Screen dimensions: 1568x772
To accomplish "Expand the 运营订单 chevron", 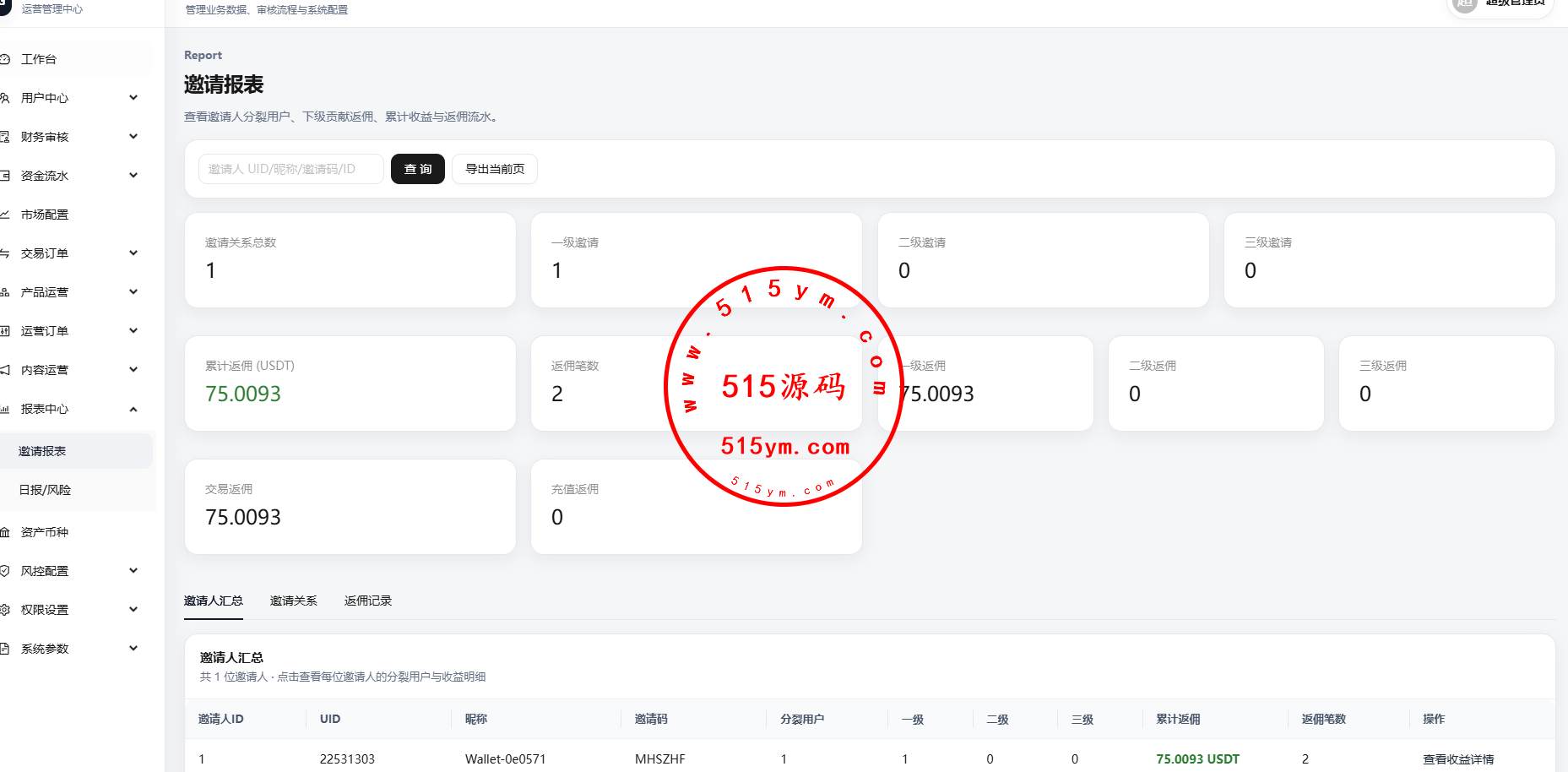I will [133, 331].
